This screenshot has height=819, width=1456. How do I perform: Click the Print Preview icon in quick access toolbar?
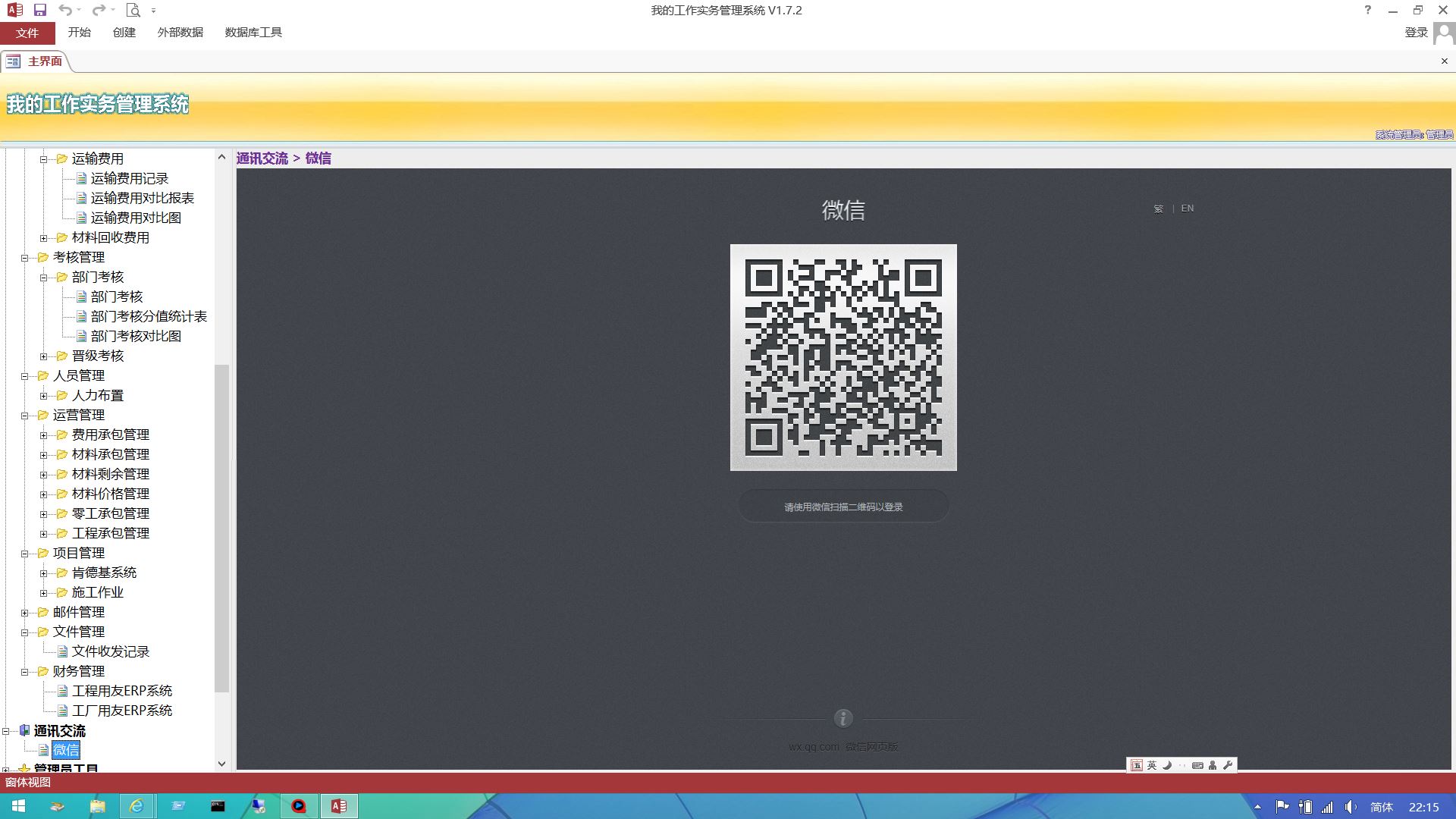(x=133, y=10)
